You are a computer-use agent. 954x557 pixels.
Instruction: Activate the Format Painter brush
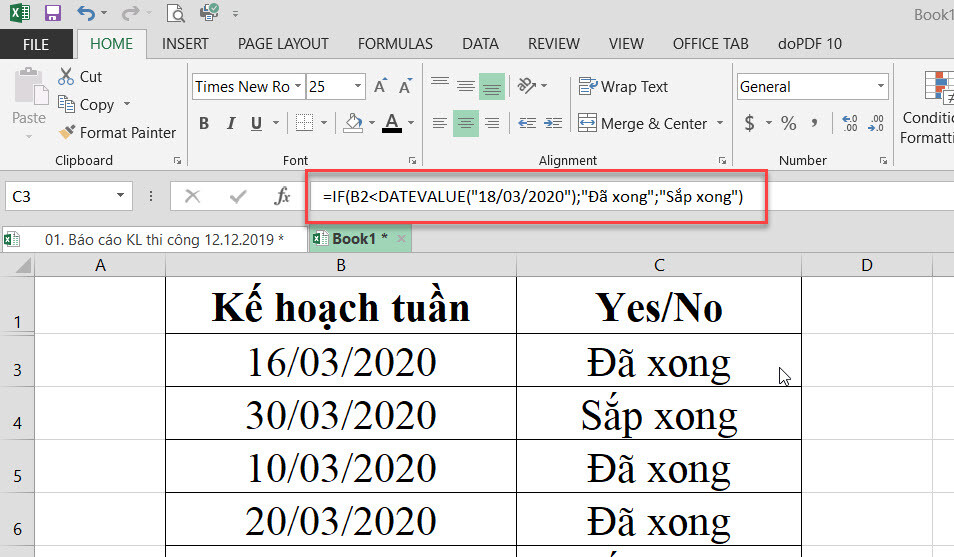pyautogui.click(x=66, y=132)
